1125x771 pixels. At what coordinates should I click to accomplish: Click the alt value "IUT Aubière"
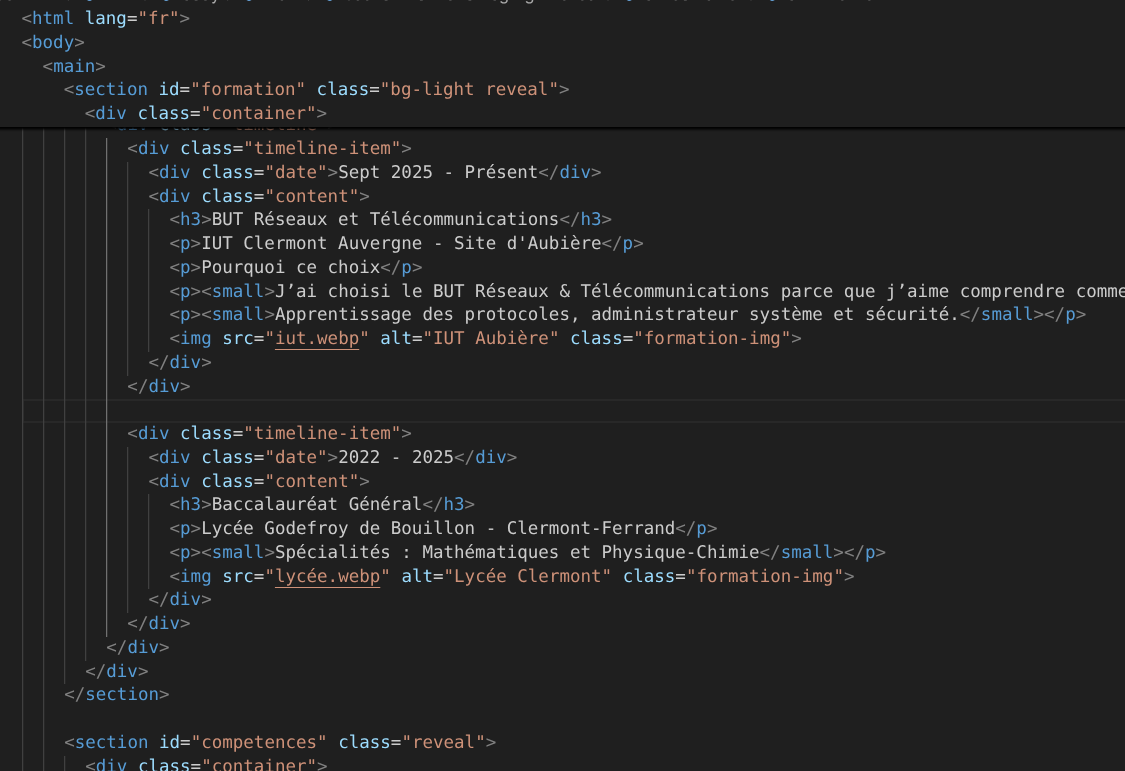pos(490,339)
